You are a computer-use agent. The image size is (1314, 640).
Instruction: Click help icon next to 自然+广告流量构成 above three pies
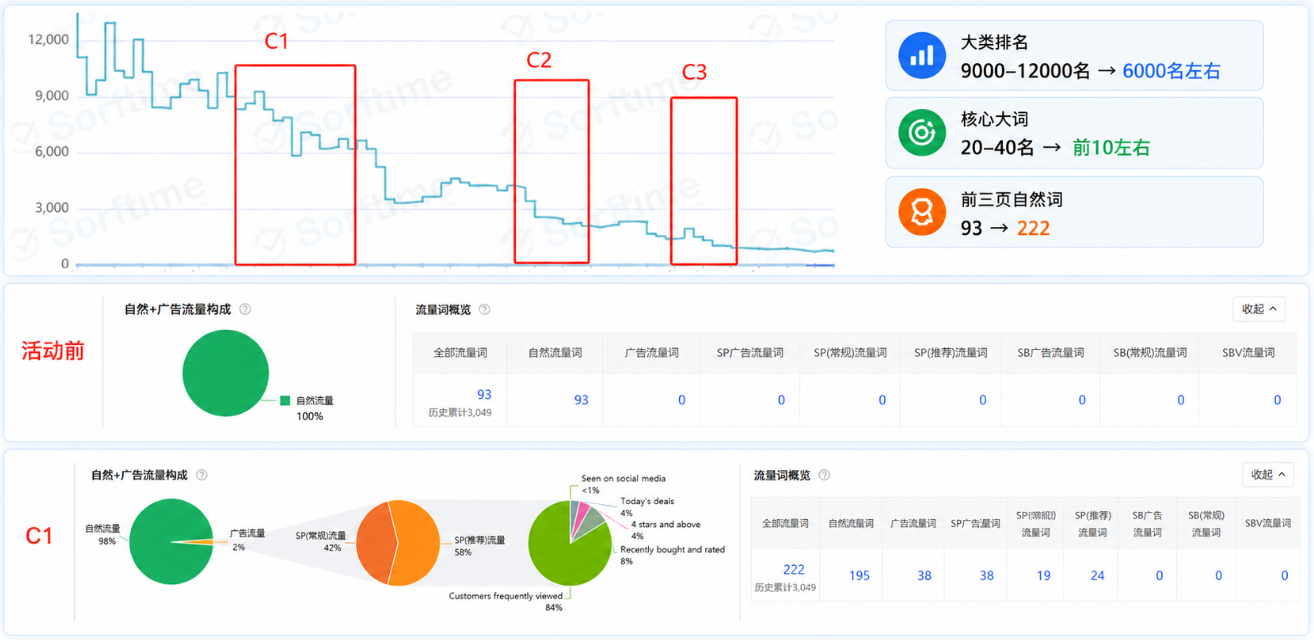coord(202,475)
